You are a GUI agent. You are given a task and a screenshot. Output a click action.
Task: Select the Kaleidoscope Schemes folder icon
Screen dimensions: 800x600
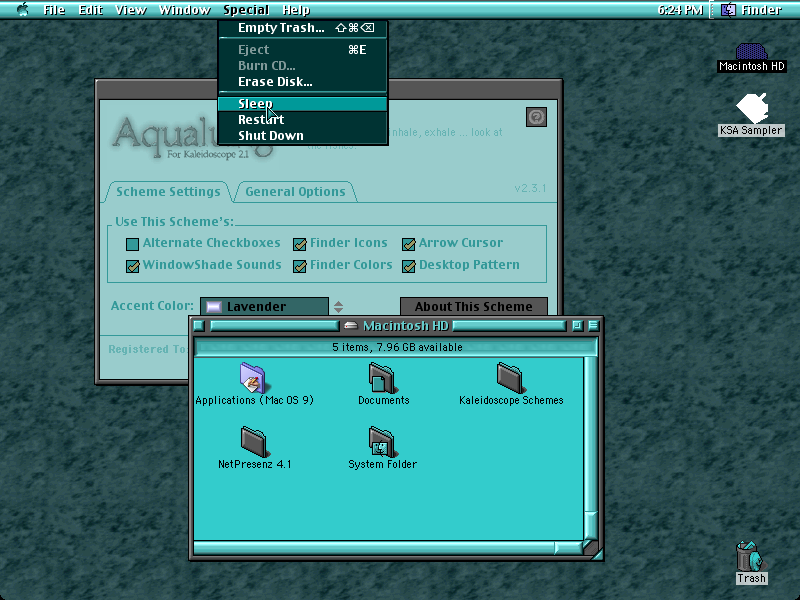(x=510, y=377)
